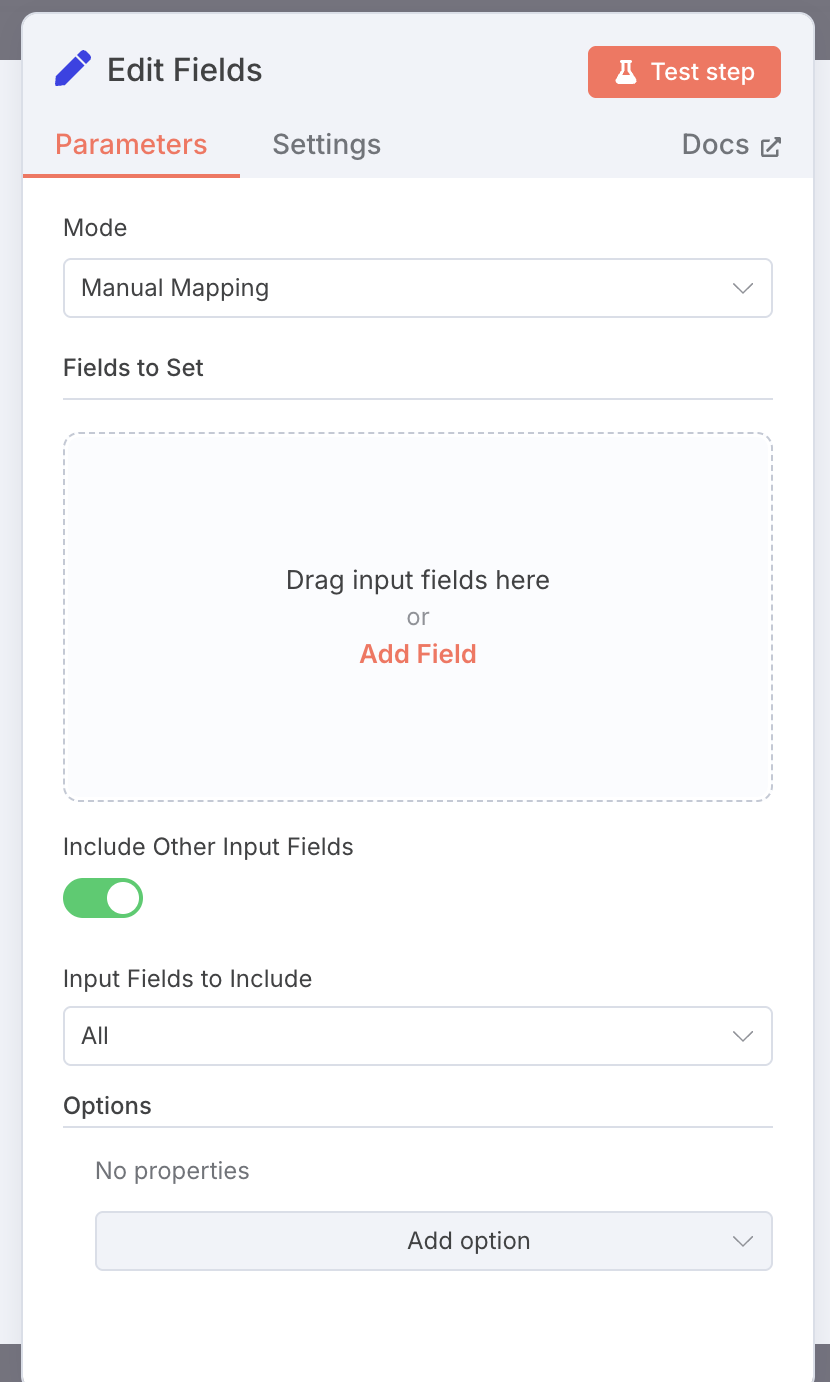
Task: Click the Test step button
Action: [684, 72]
